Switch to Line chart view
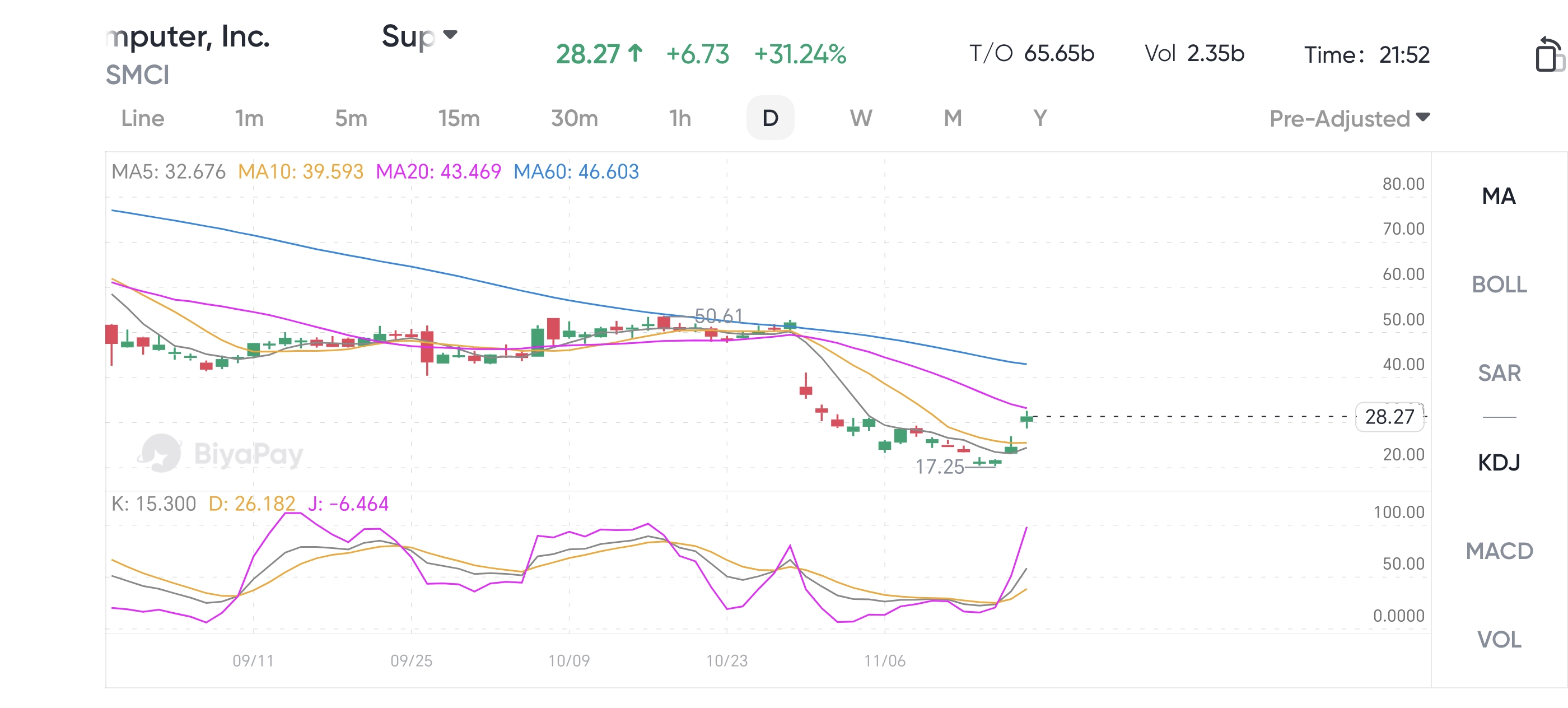Image resolution: width=1568 pixels, height=708 pixels. tap(142, 118)
